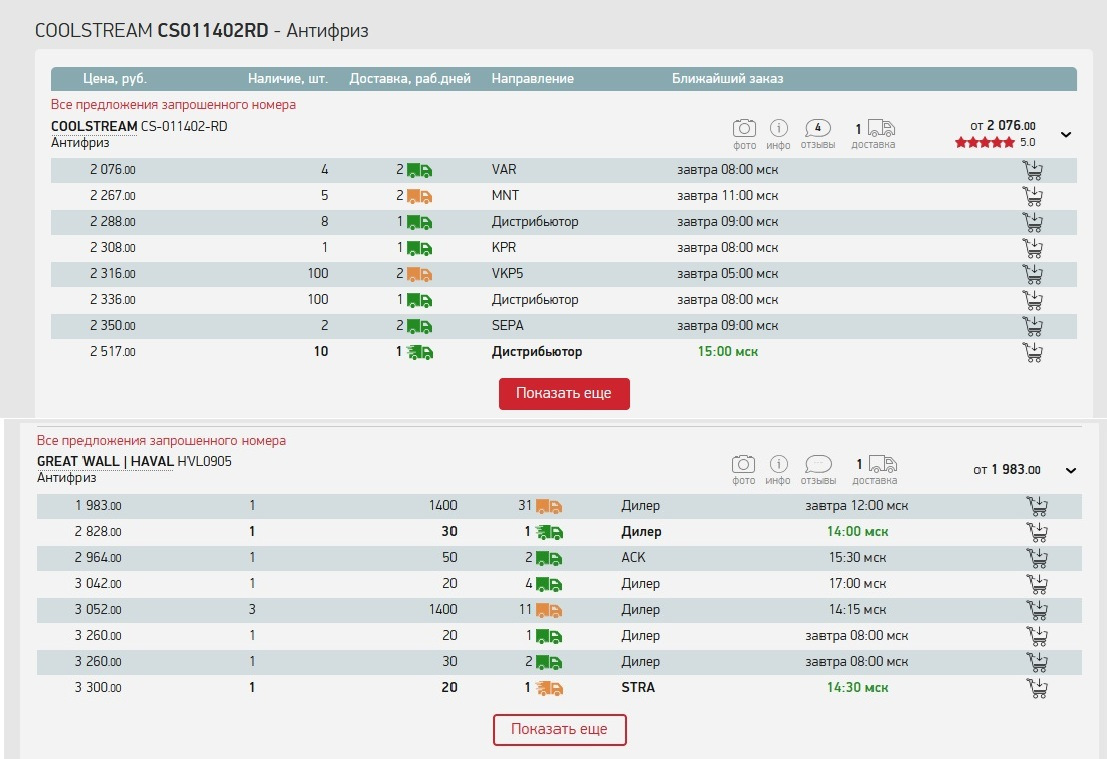Add the STRA 3 300.00 offer to cart
The image size is (1107, 759).
coord(1038,688)
